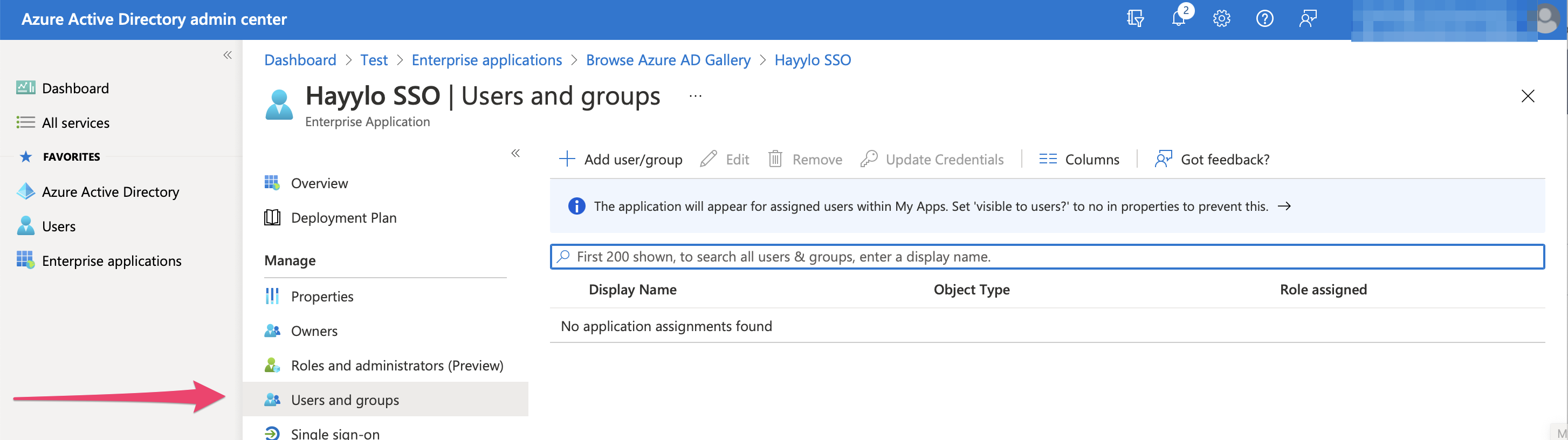Click the users and groups search field
Screen dimensions: 1568x440
1047,257
